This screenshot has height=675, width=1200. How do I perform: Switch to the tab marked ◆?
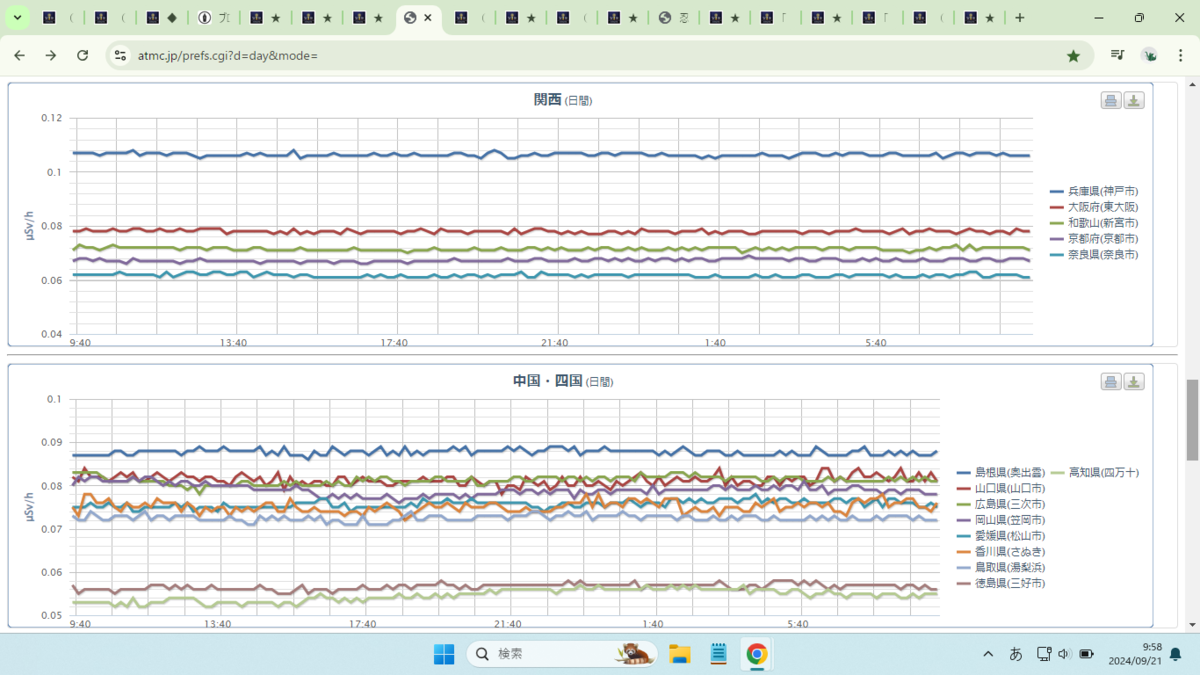coord(162,18)
